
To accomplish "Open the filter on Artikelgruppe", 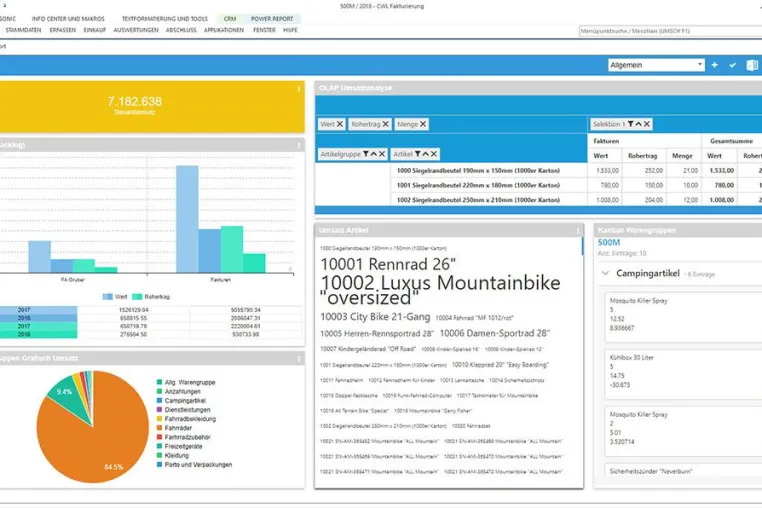I will coord(365,154).
